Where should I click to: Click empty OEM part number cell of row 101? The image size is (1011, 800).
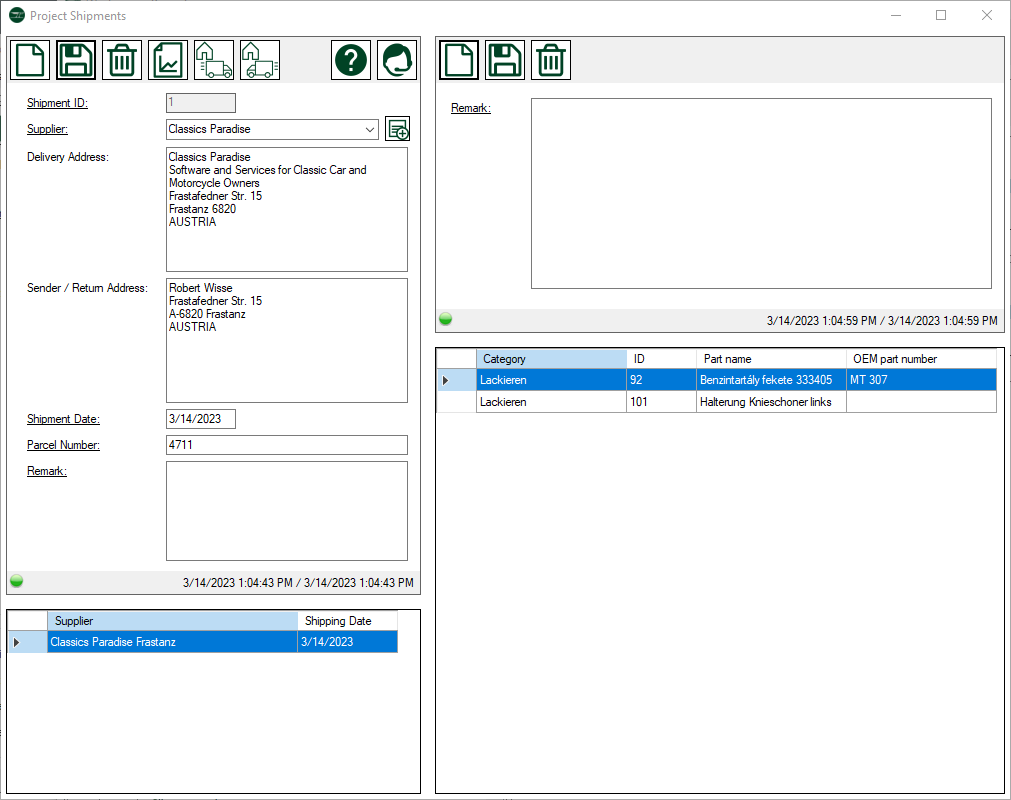[x=921, y=402]
